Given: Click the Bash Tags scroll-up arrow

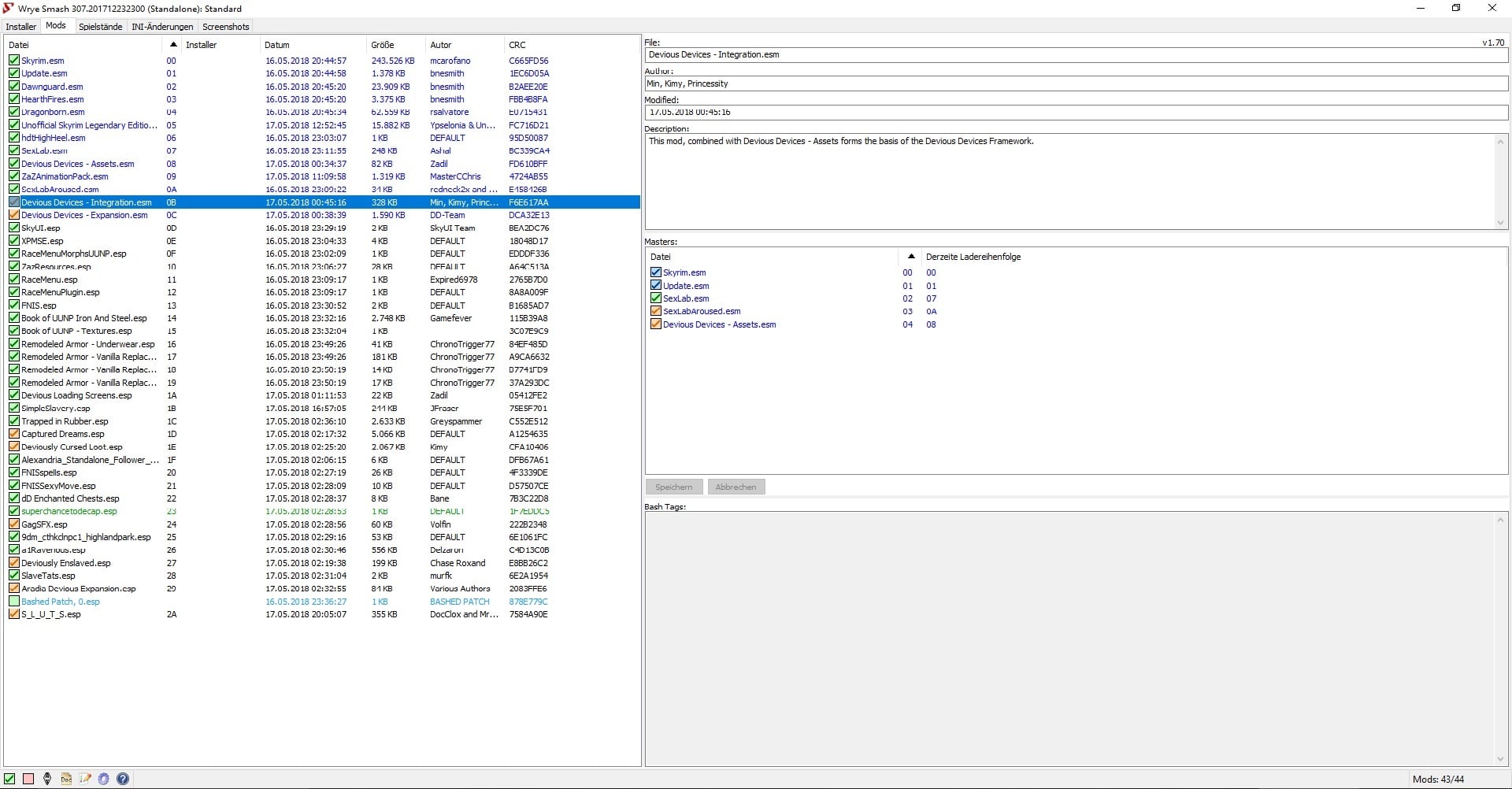Looking at the screenshot, I should [1500, 520].
